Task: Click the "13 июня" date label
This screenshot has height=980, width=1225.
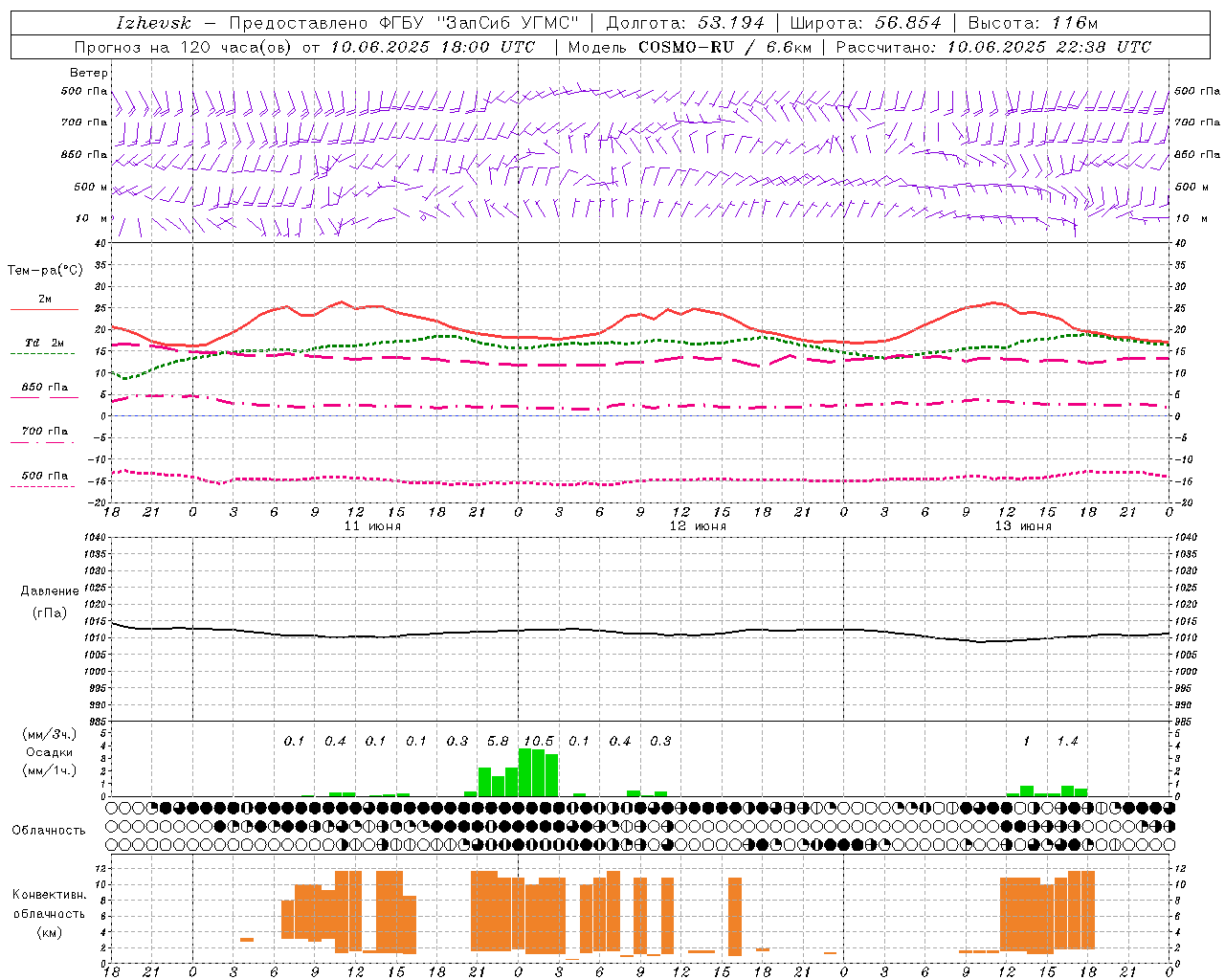Action: [x=1023, y=525]
